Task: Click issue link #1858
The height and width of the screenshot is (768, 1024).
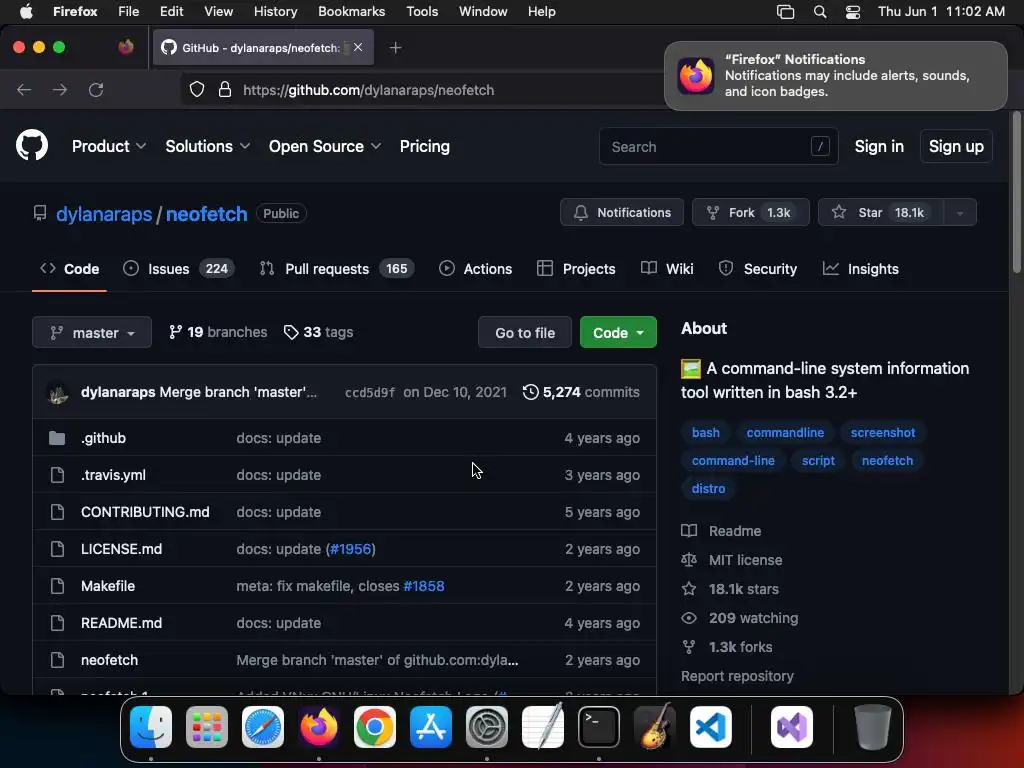Action: tap(424, 586)
